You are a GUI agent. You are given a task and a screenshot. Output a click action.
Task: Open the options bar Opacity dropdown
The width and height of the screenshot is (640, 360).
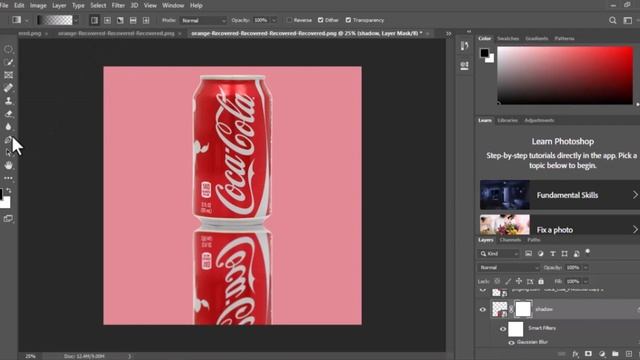[x=274, y=20]
